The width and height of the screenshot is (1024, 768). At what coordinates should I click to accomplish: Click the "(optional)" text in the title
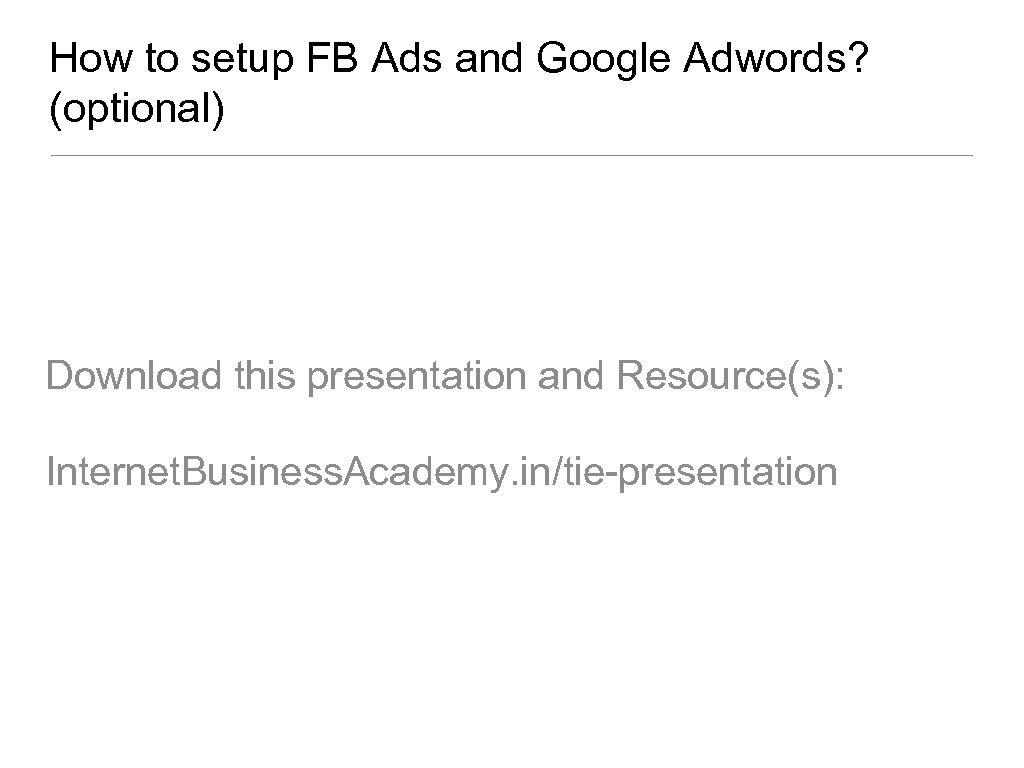click(x=138, y=110)
